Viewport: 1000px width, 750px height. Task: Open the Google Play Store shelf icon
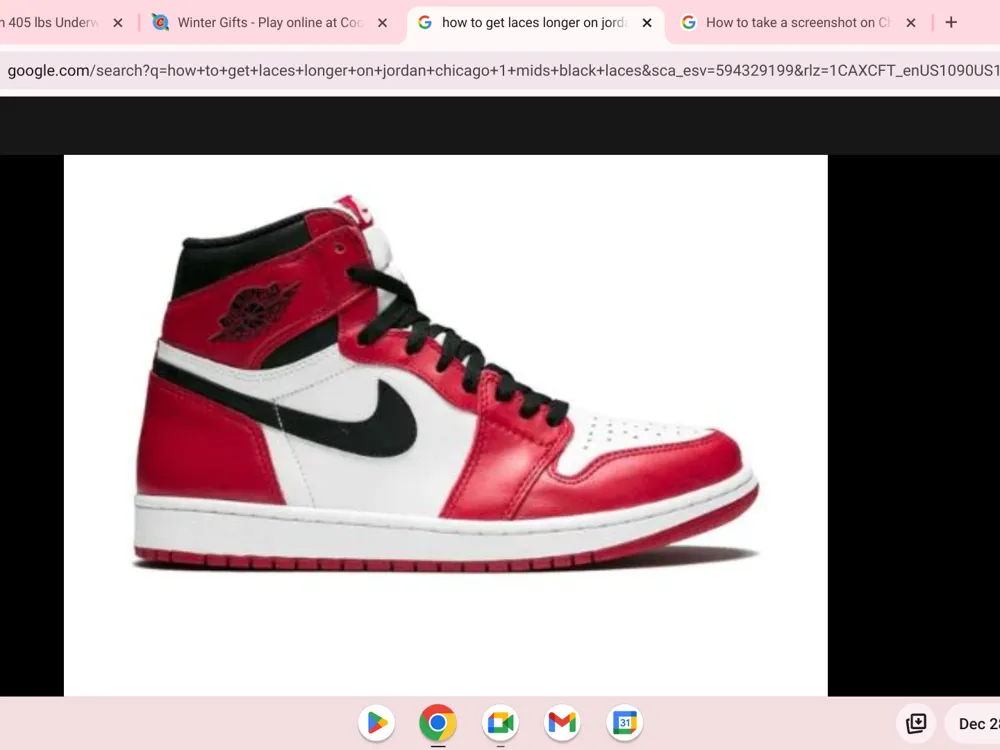tap(376, 723)
